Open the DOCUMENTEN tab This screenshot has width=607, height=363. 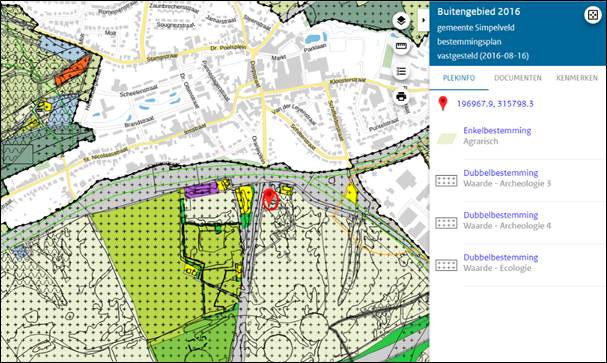pyautogui.click(x=518, y=78)
